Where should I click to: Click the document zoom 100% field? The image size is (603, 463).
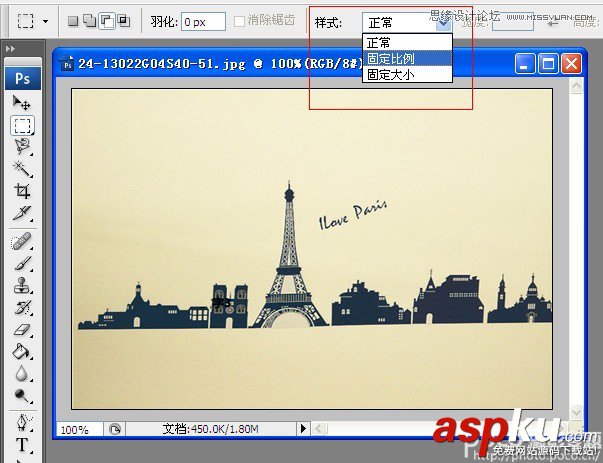coord(80,429)
